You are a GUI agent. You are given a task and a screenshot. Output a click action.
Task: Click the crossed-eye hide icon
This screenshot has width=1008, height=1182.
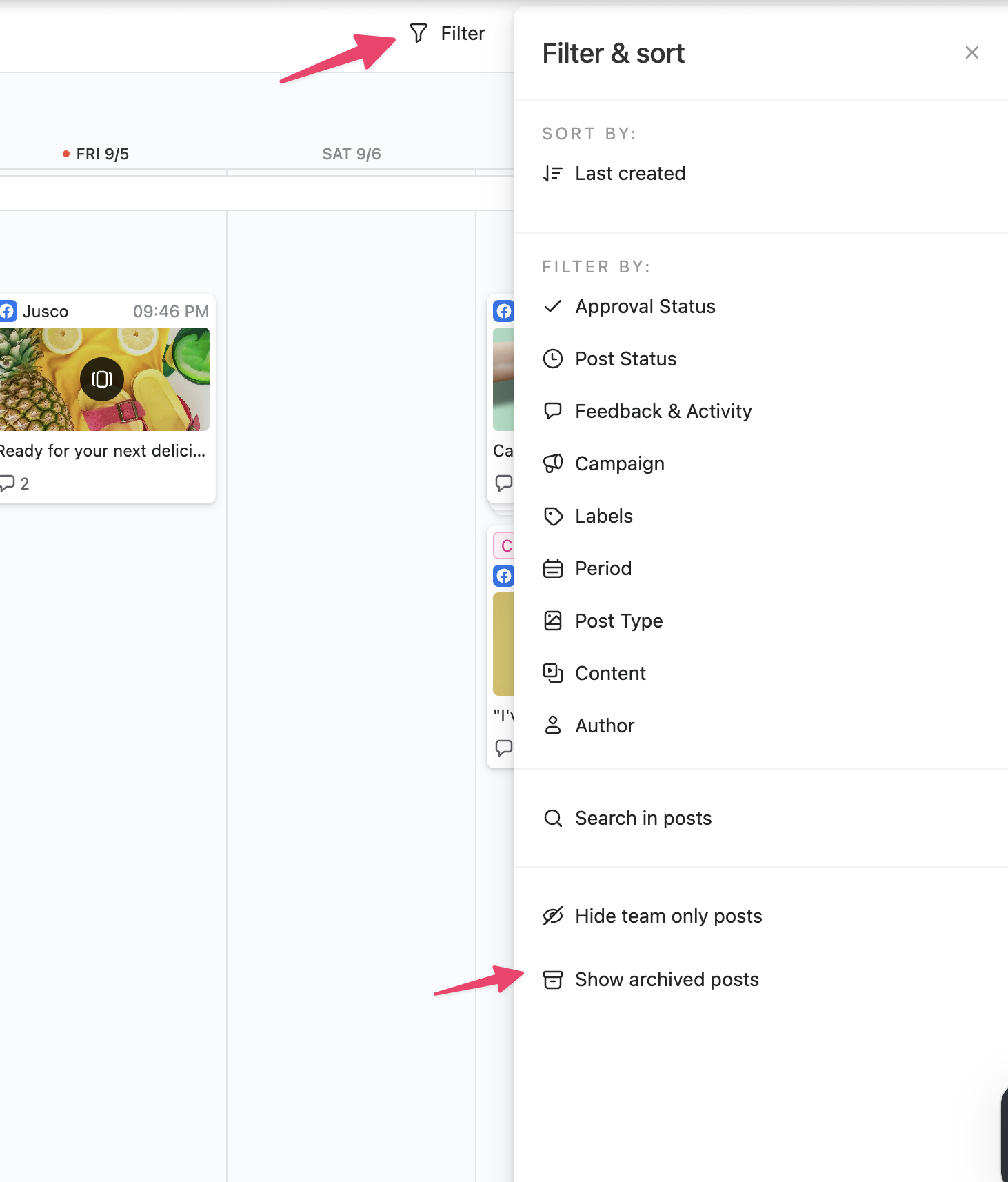(552, 916)
